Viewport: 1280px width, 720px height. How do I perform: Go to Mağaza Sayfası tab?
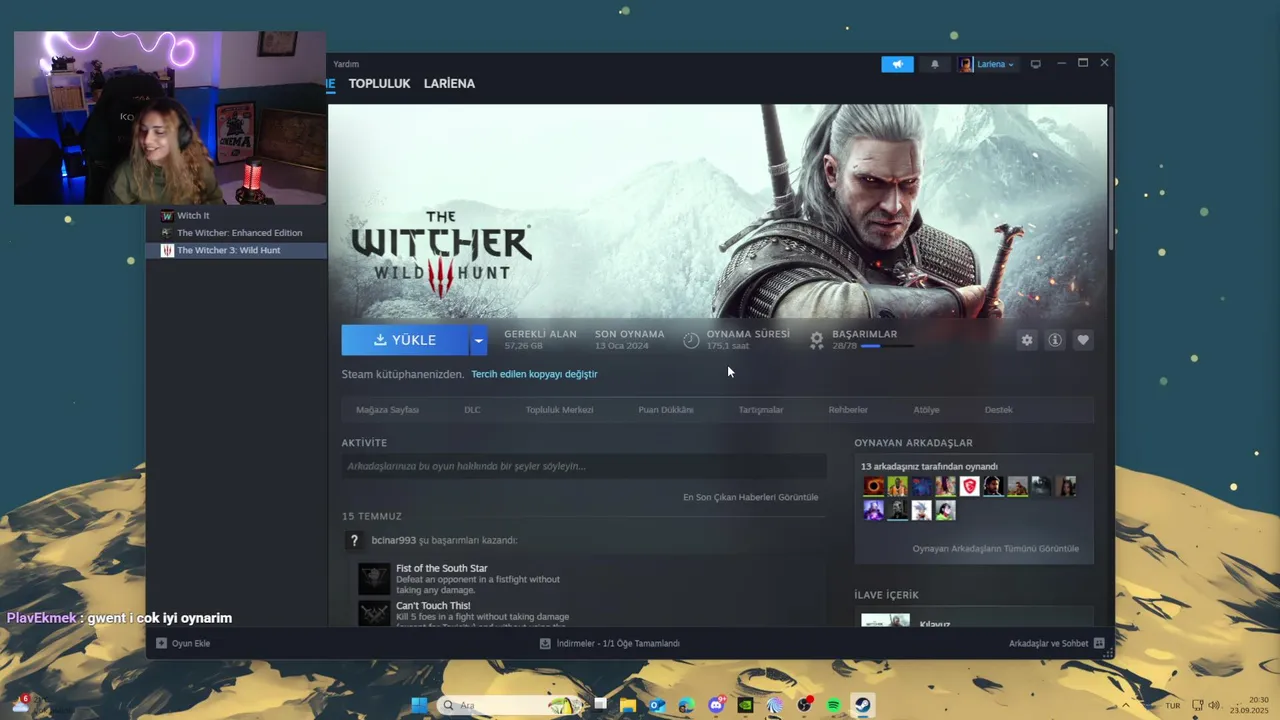click(x=387, y=410)
